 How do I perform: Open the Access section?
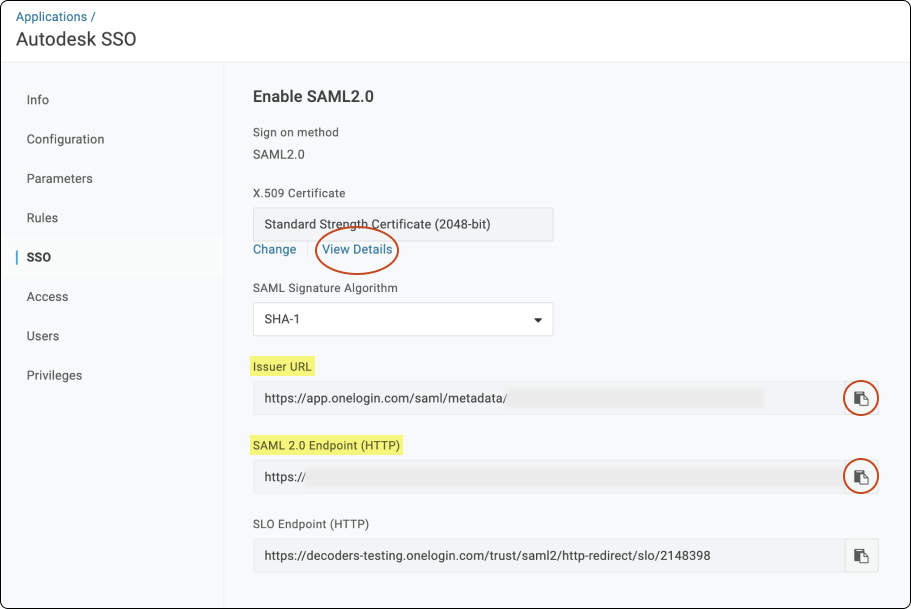(x=47, y=296)
